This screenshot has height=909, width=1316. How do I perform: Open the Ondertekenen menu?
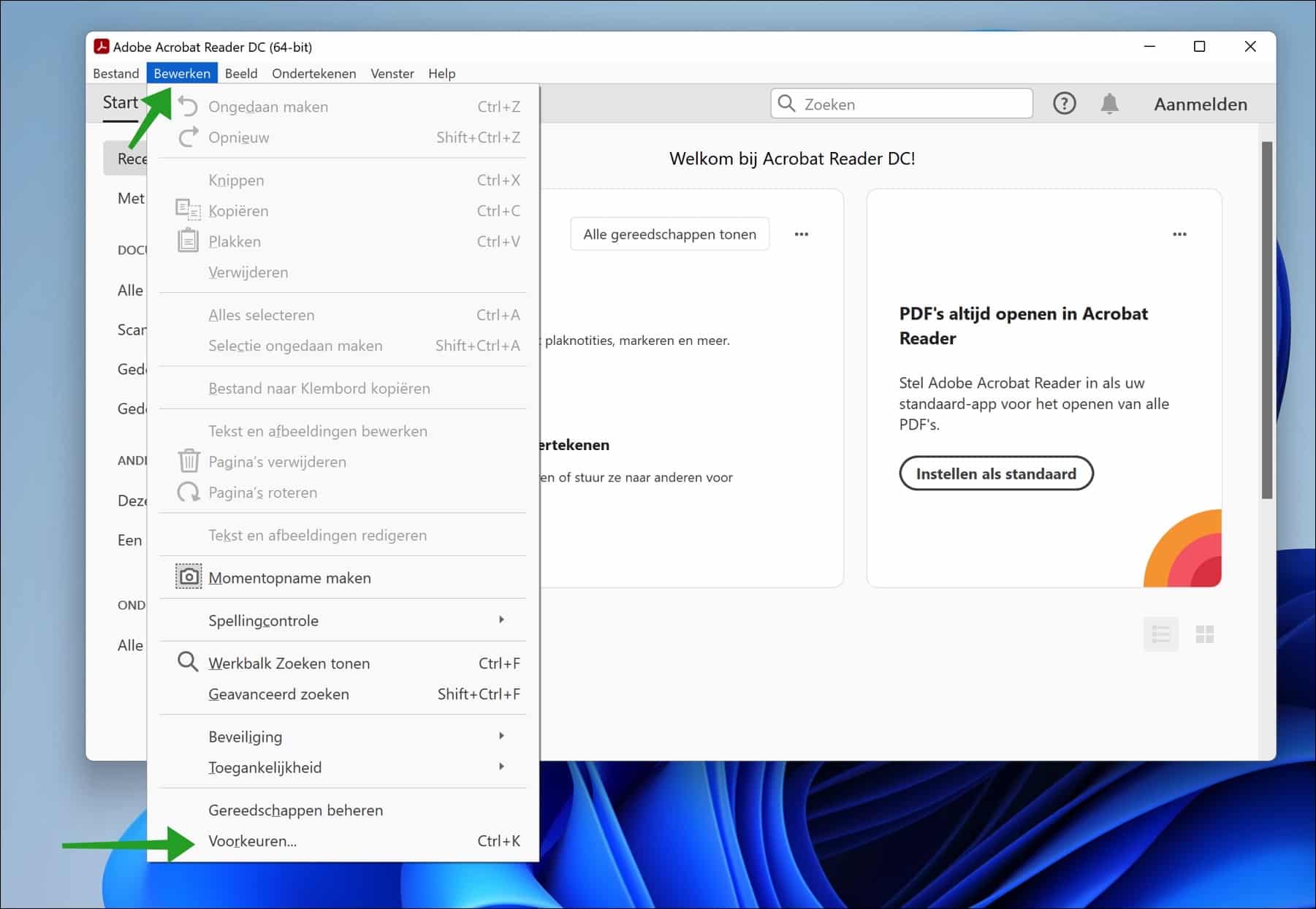(314, 73)
